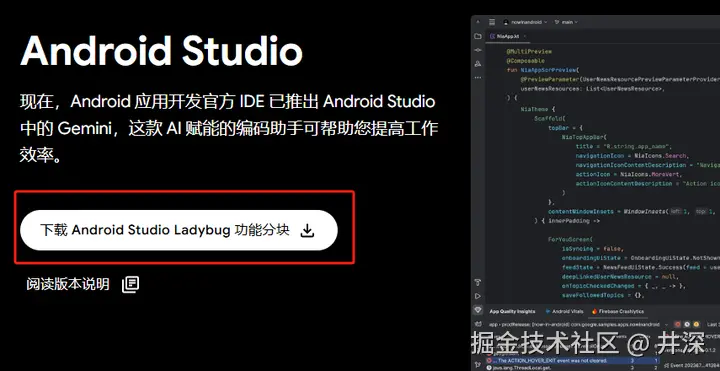720x371 pixels.
Task: Expand the nowinandroid project dropdown
Action: click(525, 22)
